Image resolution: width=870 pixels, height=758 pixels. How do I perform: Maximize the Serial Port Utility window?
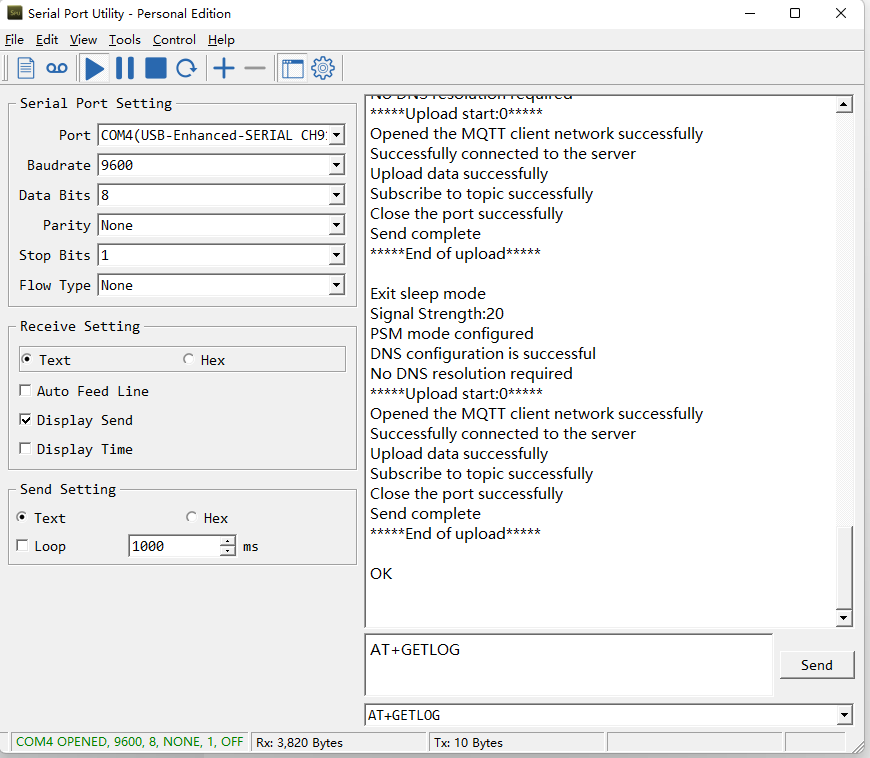pyautogui.click(x=795, y=13)
